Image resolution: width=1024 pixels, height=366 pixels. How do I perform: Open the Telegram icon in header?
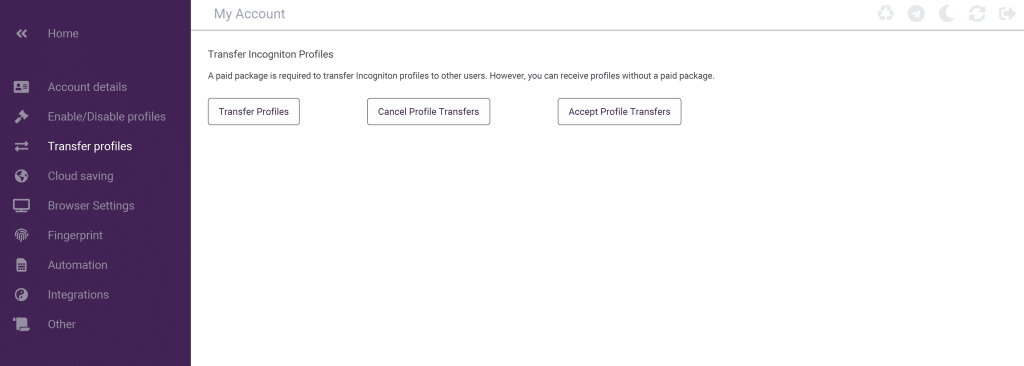click(916, 14)
